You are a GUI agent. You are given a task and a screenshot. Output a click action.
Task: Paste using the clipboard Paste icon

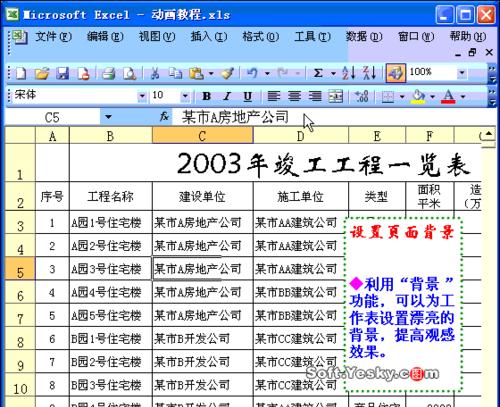coord(197,73)
